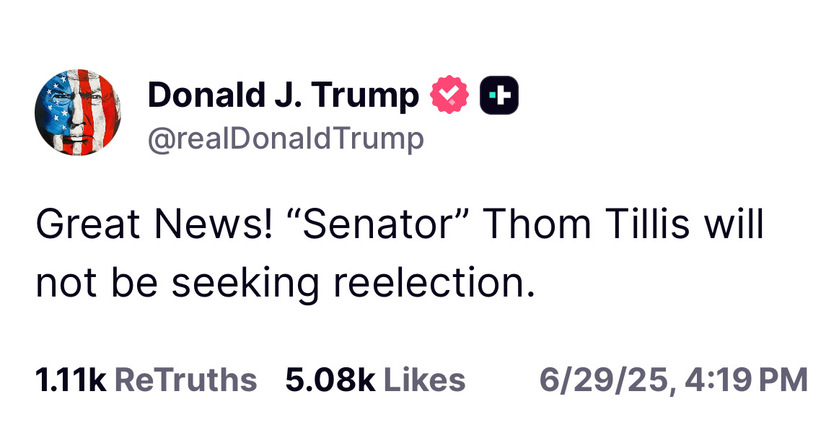
Task: Visit the @realDonaldTrump handle
Action: click(x=286, y=139)
